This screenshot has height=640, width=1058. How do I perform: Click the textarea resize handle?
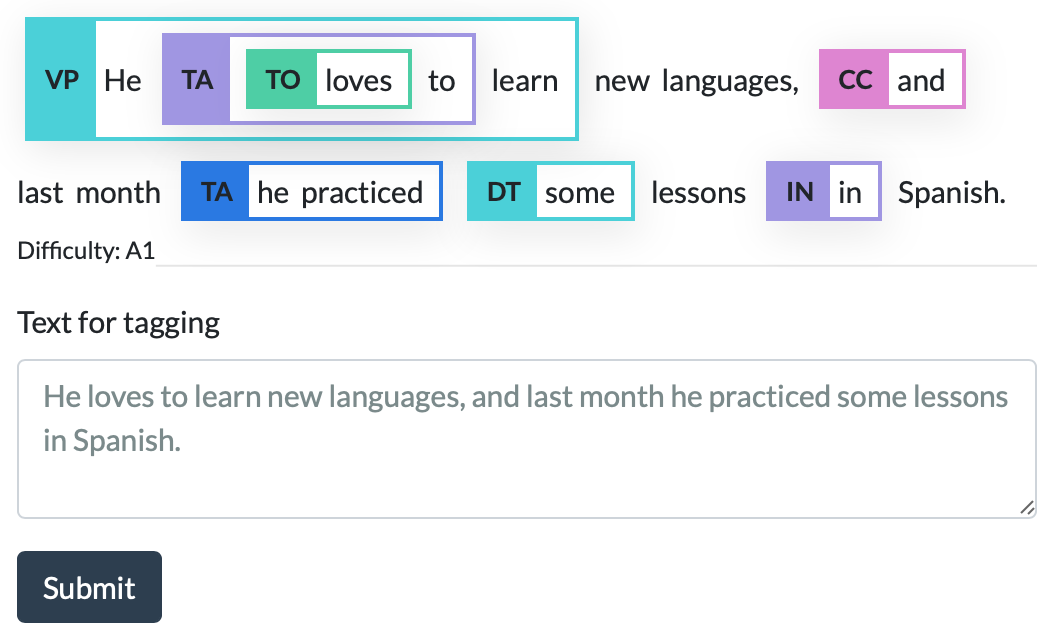(1027, 509)
